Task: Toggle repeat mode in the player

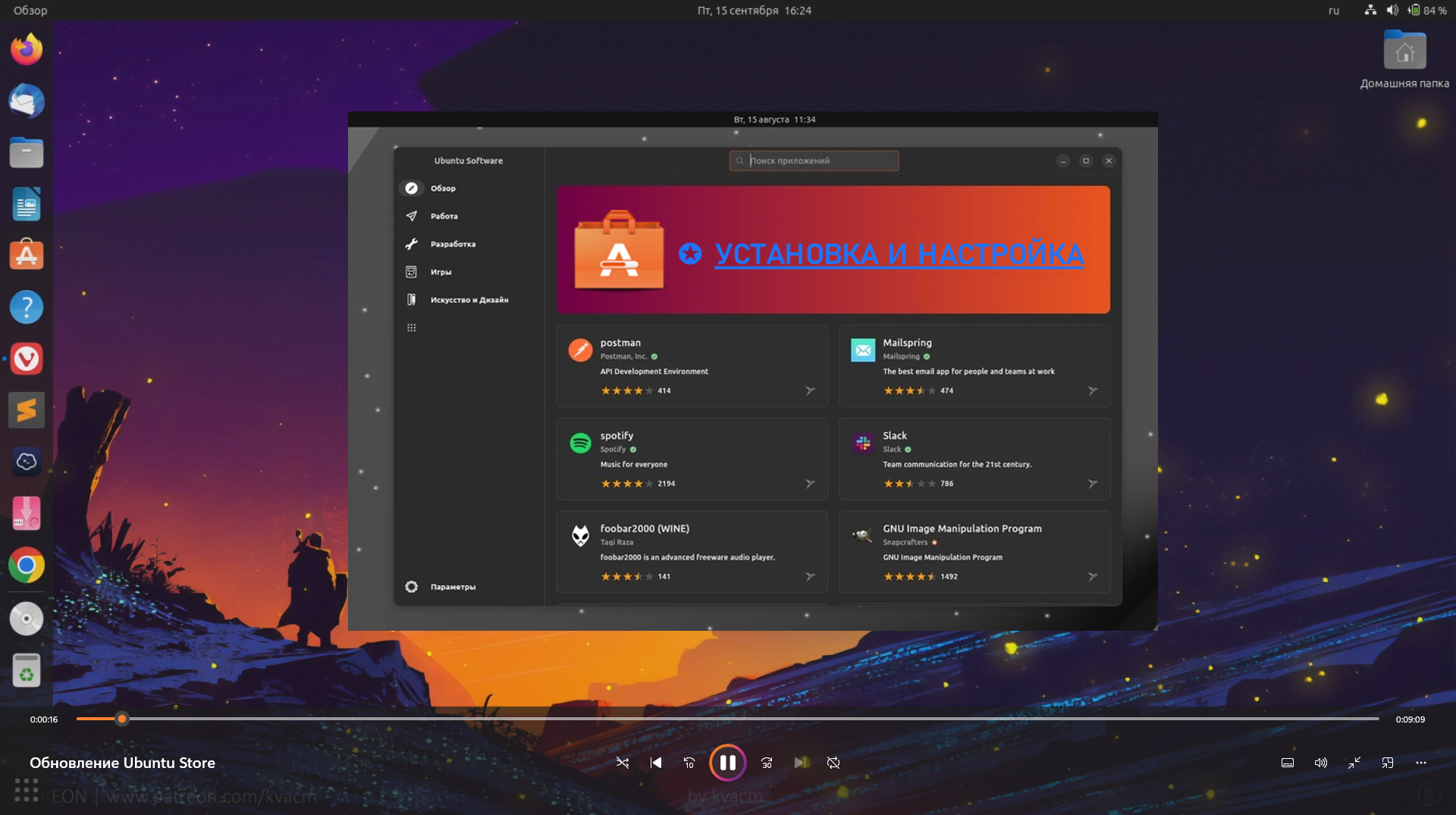Action: (x=833, y=763)
